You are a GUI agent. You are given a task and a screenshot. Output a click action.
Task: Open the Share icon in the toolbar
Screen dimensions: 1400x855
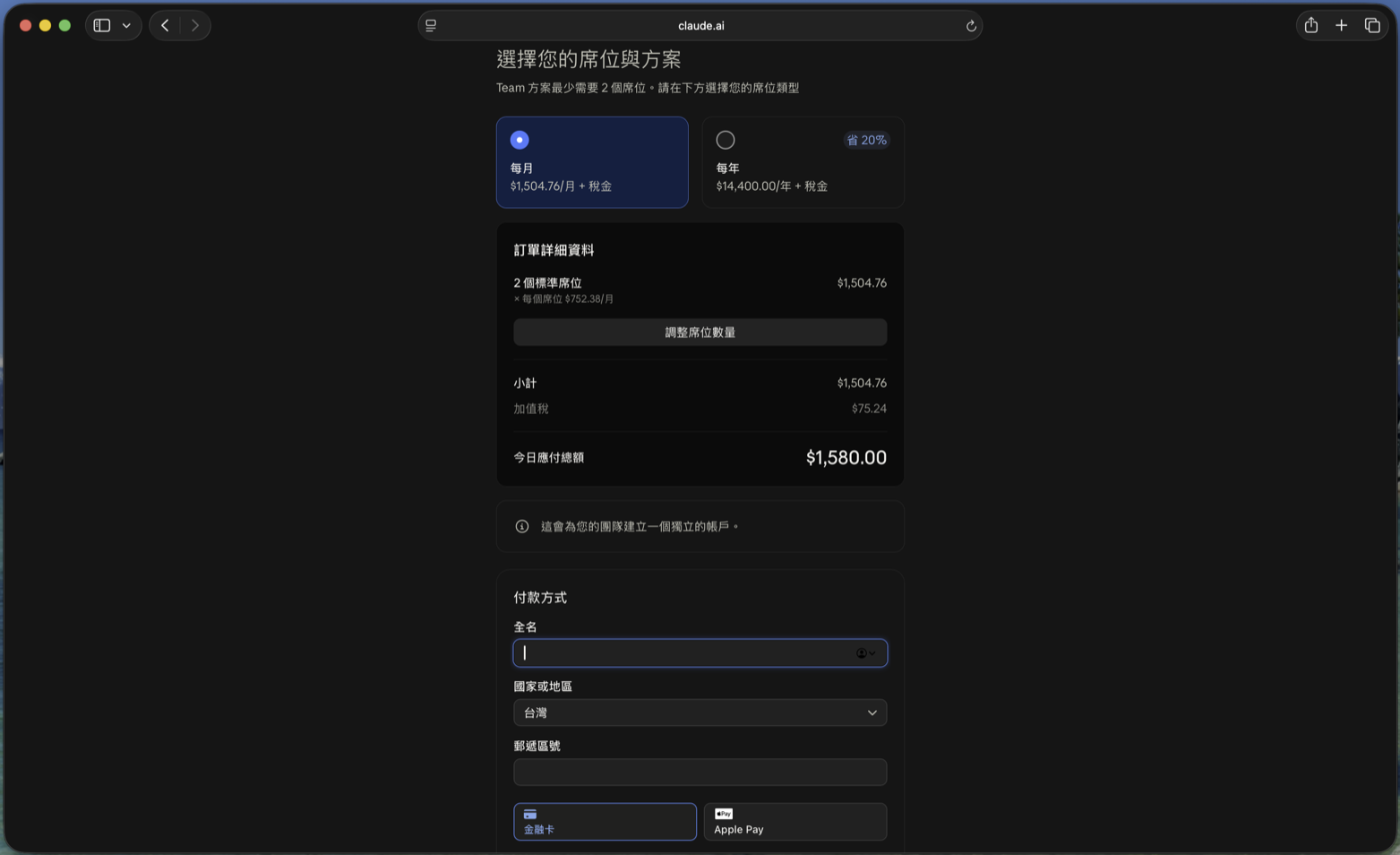tap(1310, 25)
